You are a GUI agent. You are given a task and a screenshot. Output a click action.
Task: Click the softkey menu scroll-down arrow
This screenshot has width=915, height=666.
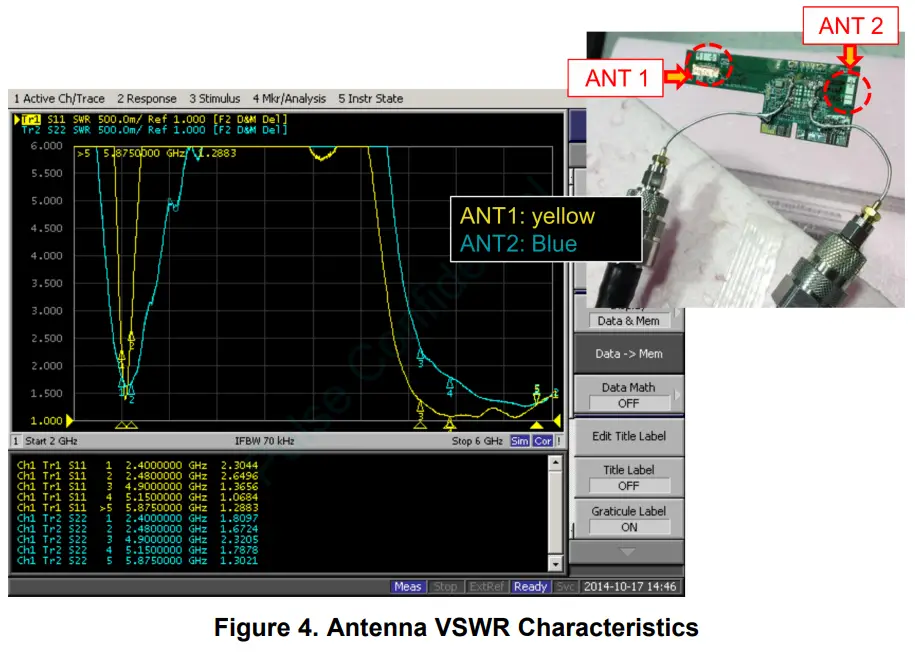pos(627,551)
